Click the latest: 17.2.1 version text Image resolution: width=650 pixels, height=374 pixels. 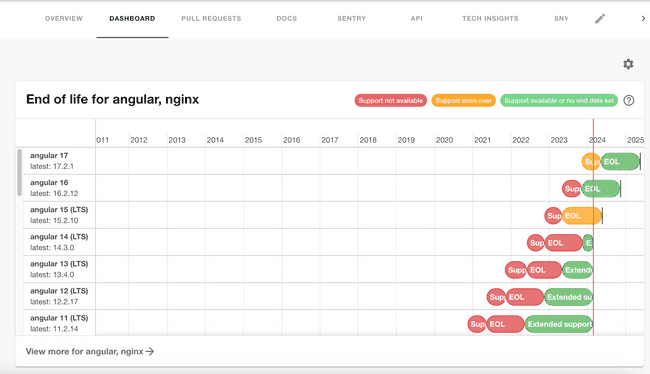pyautogui.click(x=52, y=166)
